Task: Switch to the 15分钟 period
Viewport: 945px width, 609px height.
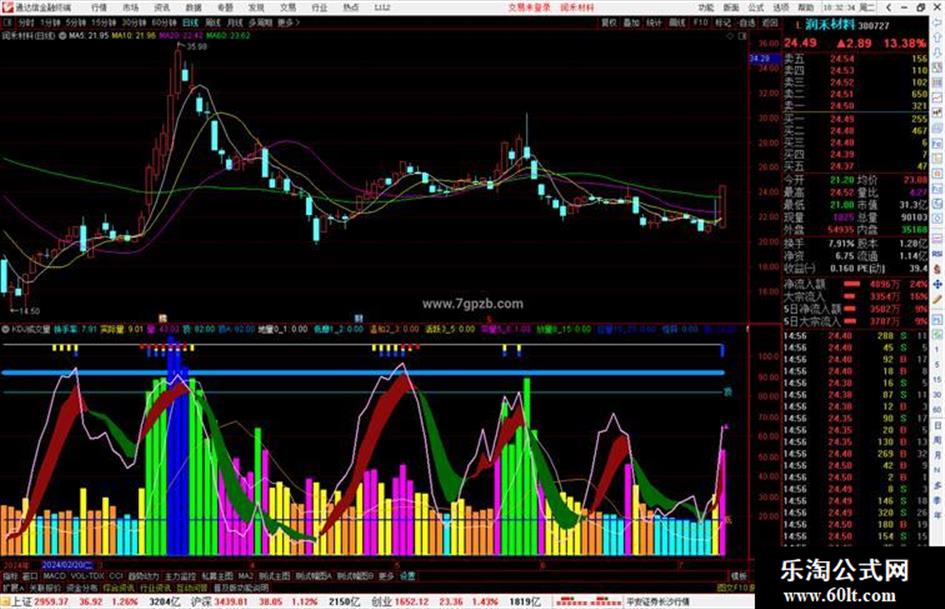Action: coord(104,22)
